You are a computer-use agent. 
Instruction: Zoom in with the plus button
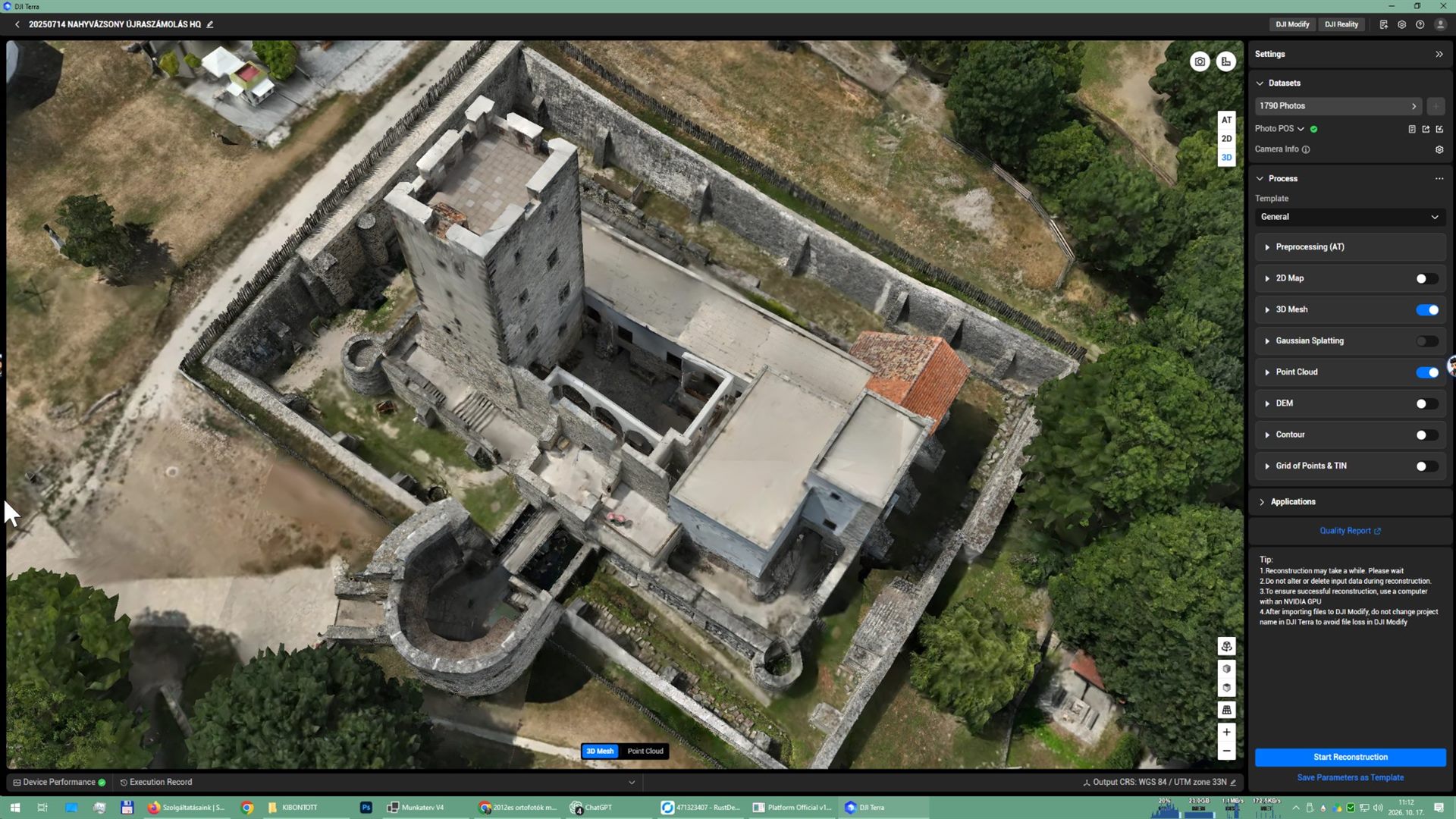[1226, 733]
